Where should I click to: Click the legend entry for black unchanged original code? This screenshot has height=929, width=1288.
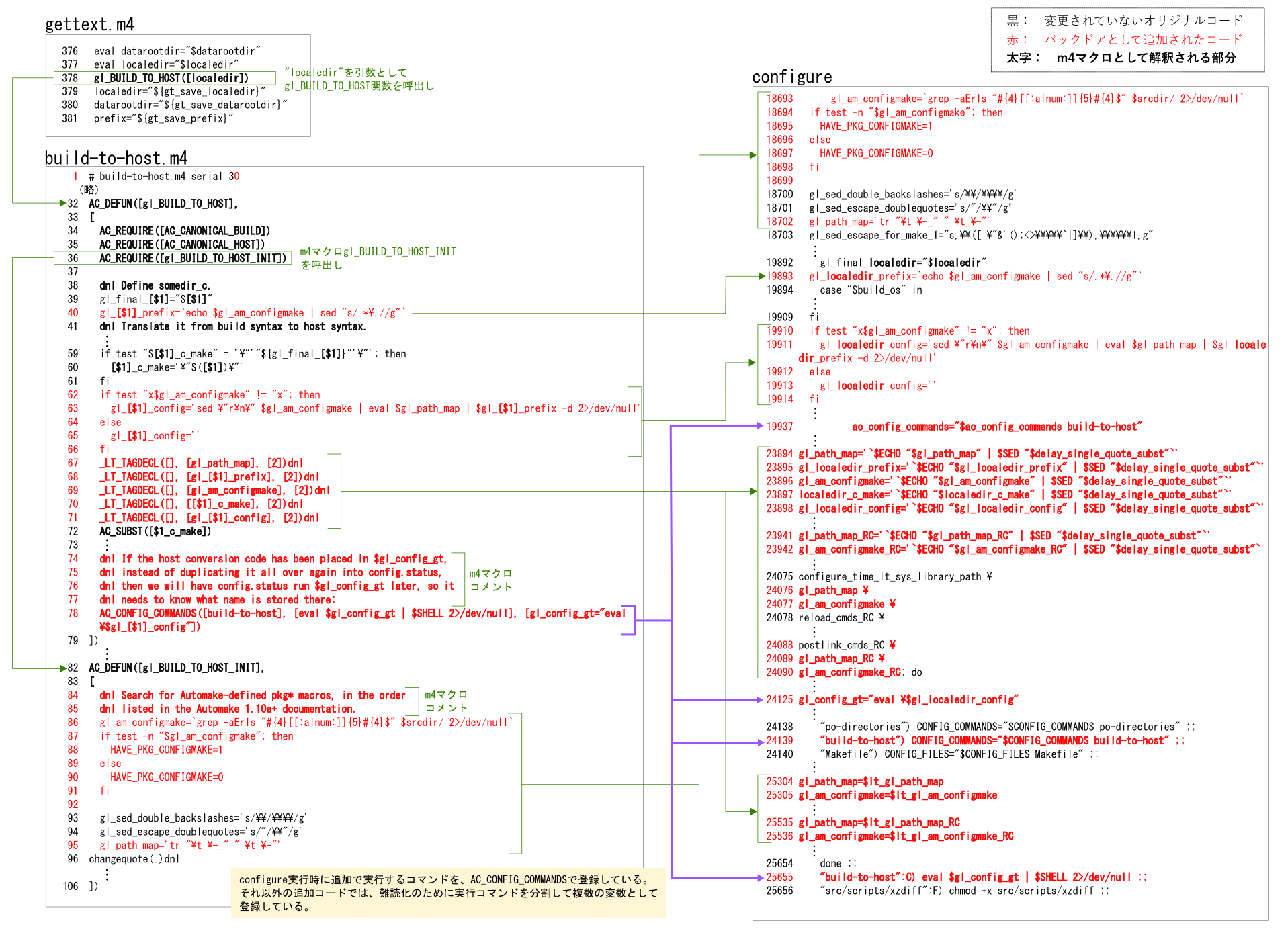click(x=1125, y=20)
